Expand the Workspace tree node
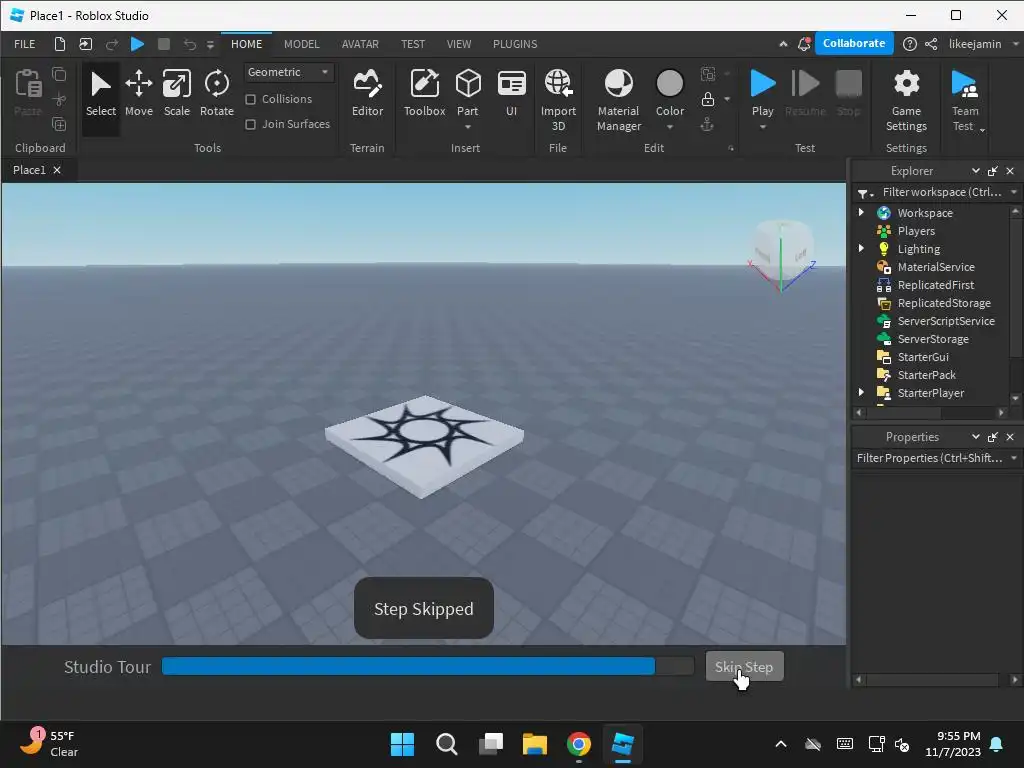This screenshot has height=768, width=1024. pos(861,212)
